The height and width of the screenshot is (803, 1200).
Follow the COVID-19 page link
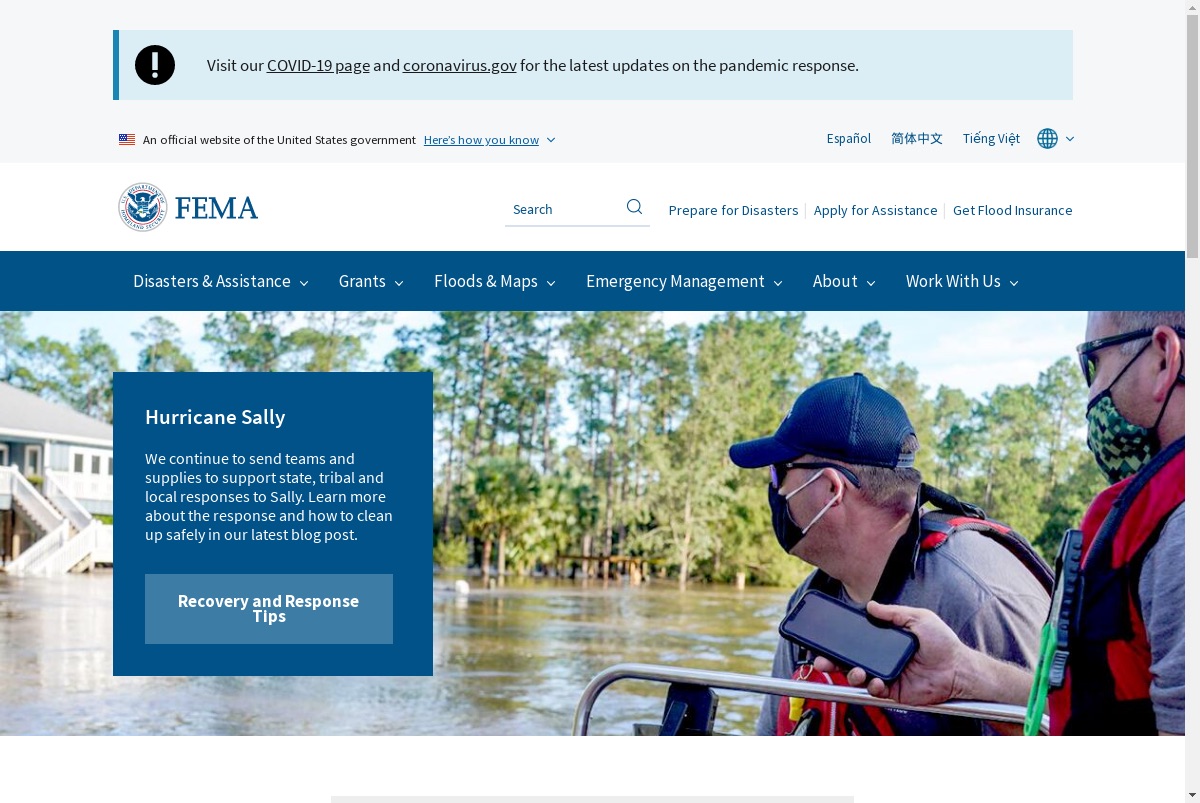click(318, 66)
